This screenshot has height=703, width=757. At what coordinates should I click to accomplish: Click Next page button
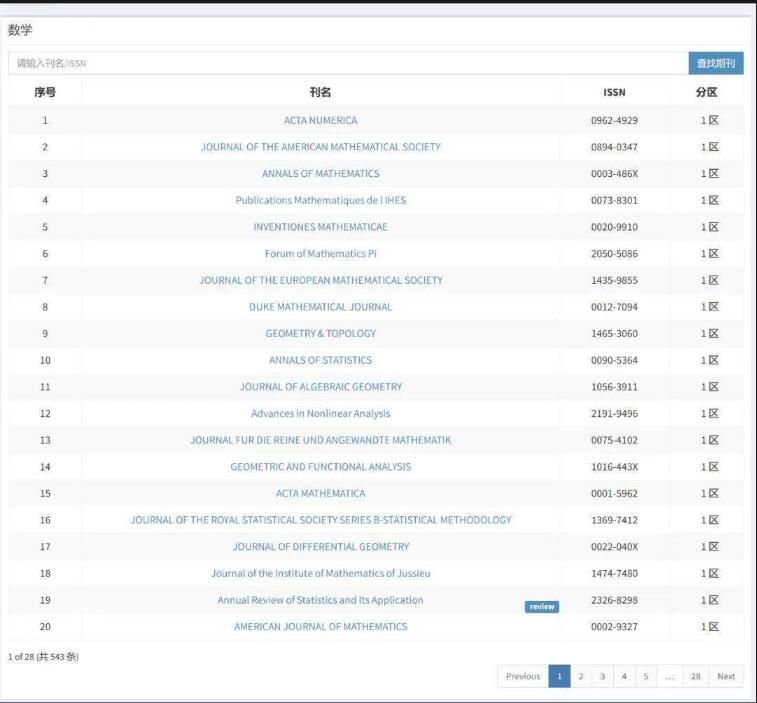point(726,677)
